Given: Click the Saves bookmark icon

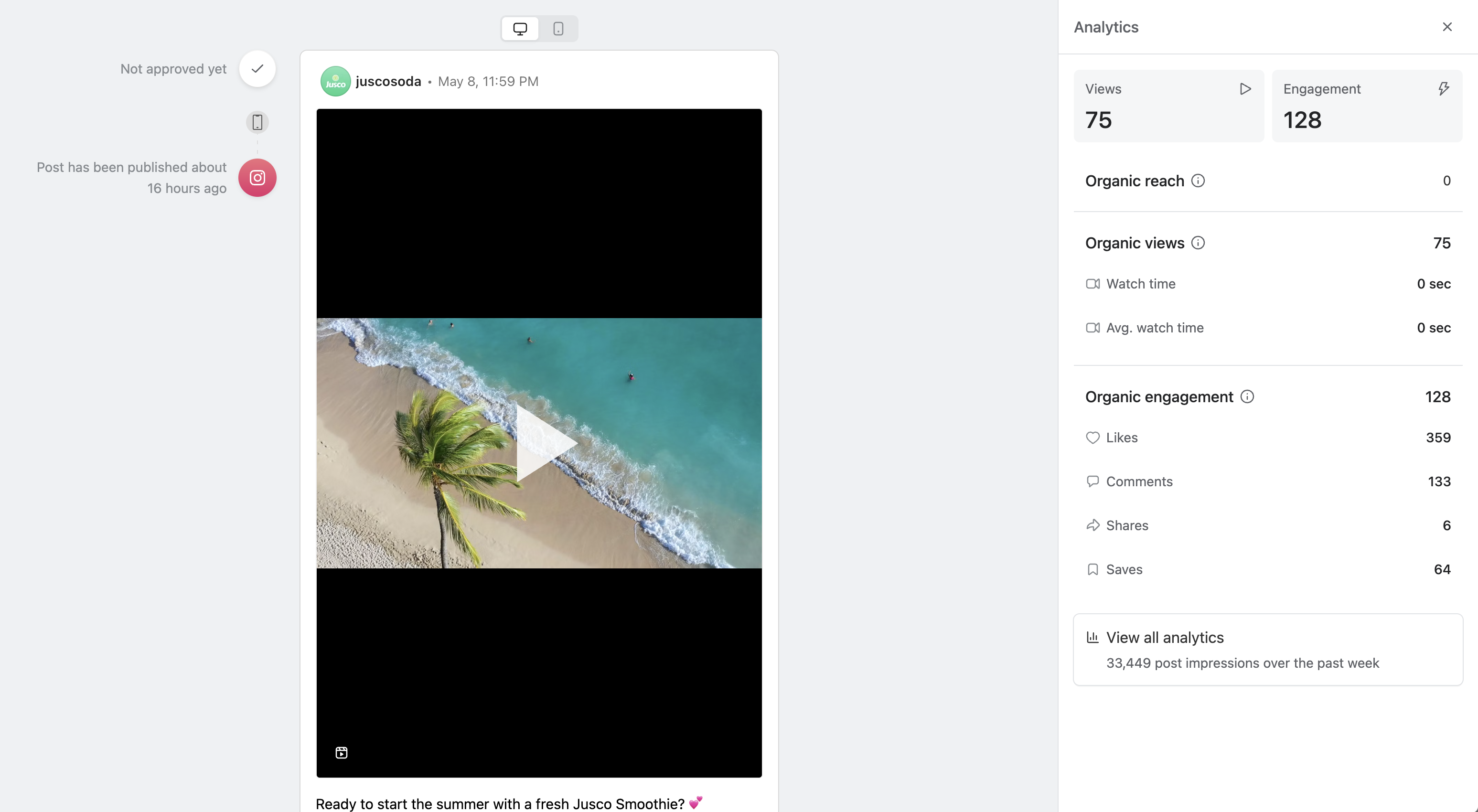Looking at the screenshot, I should [1092, 569].
